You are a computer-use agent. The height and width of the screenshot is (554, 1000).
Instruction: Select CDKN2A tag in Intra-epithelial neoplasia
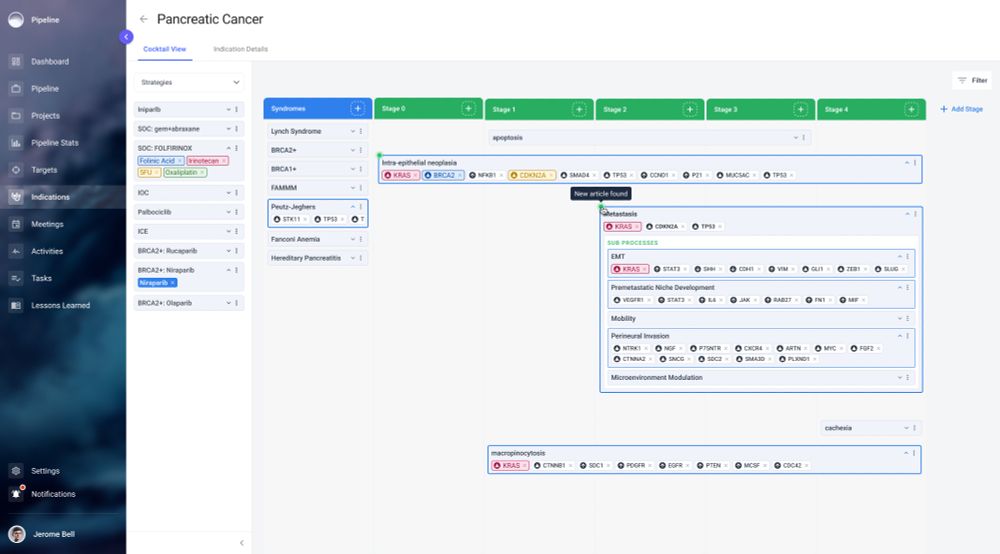(531, 175)
